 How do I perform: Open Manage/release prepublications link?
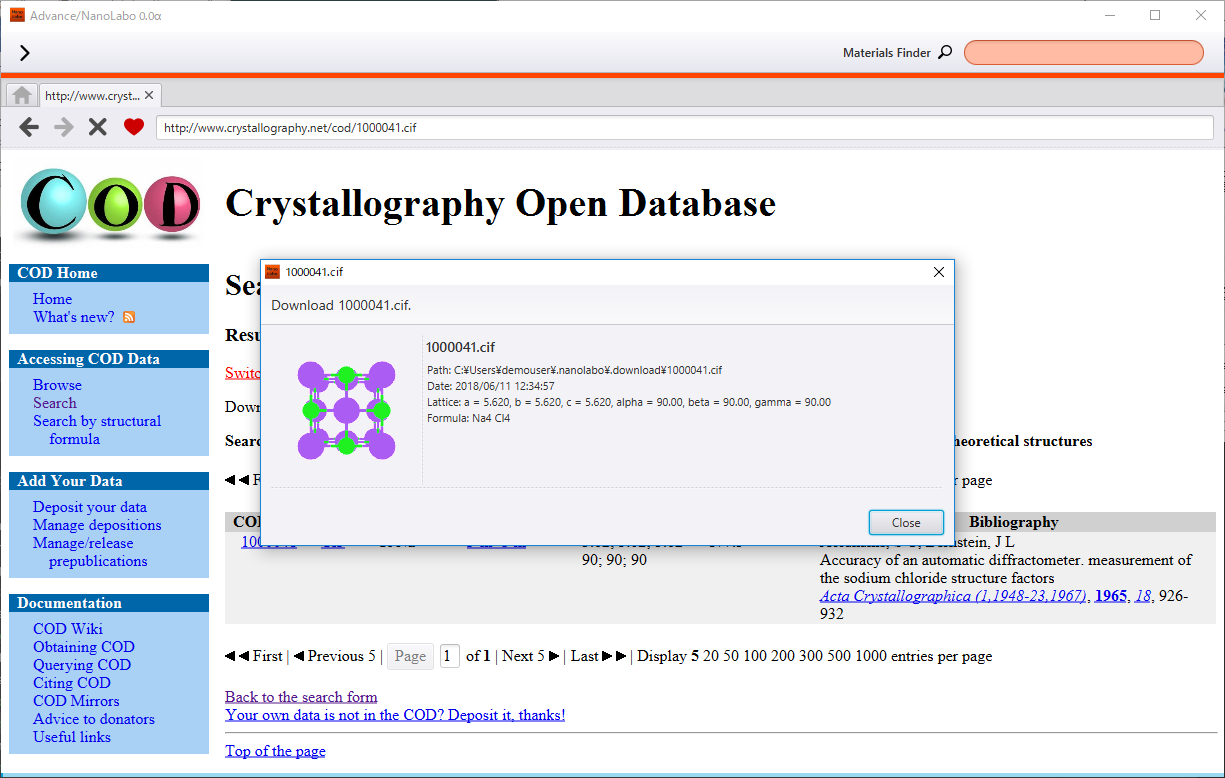tap(90, 552)
